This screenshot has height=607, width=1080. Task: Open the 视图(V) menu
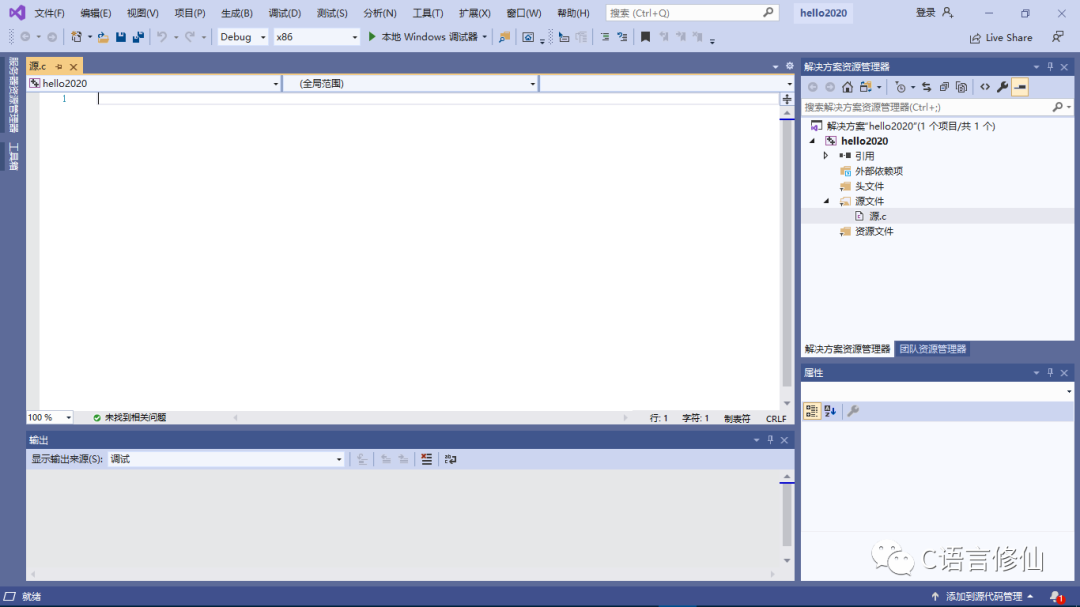pyautogui.click(x=143, y=13)
